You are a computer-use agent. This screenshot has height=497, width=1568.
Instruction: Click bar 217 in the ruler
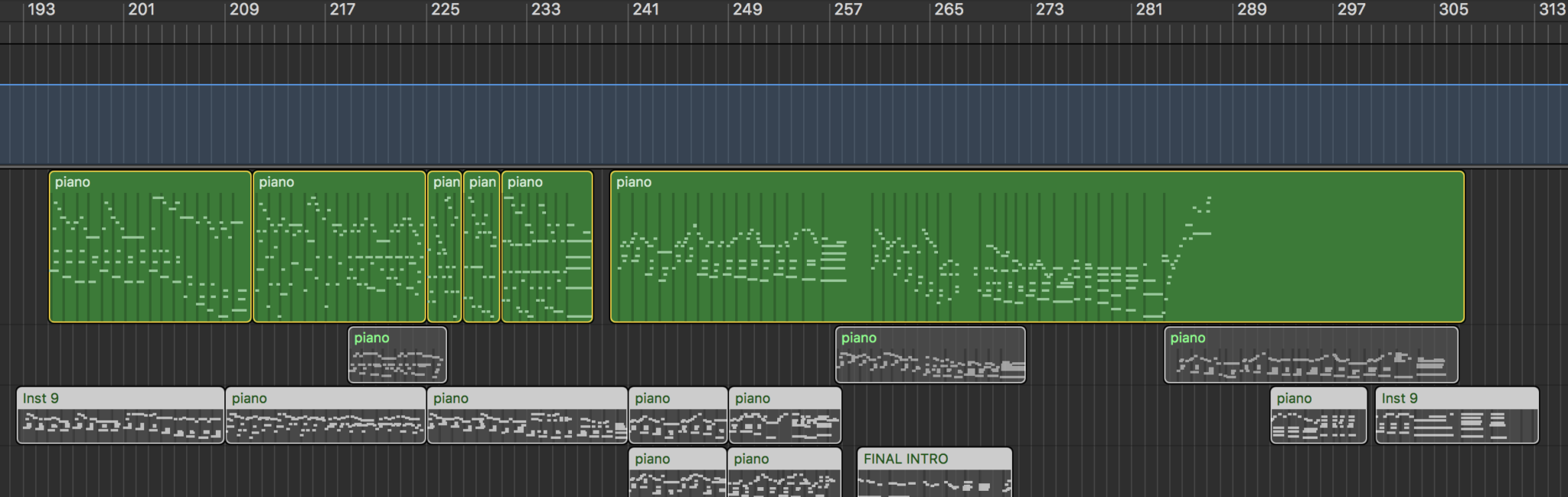tap(342, 10)
